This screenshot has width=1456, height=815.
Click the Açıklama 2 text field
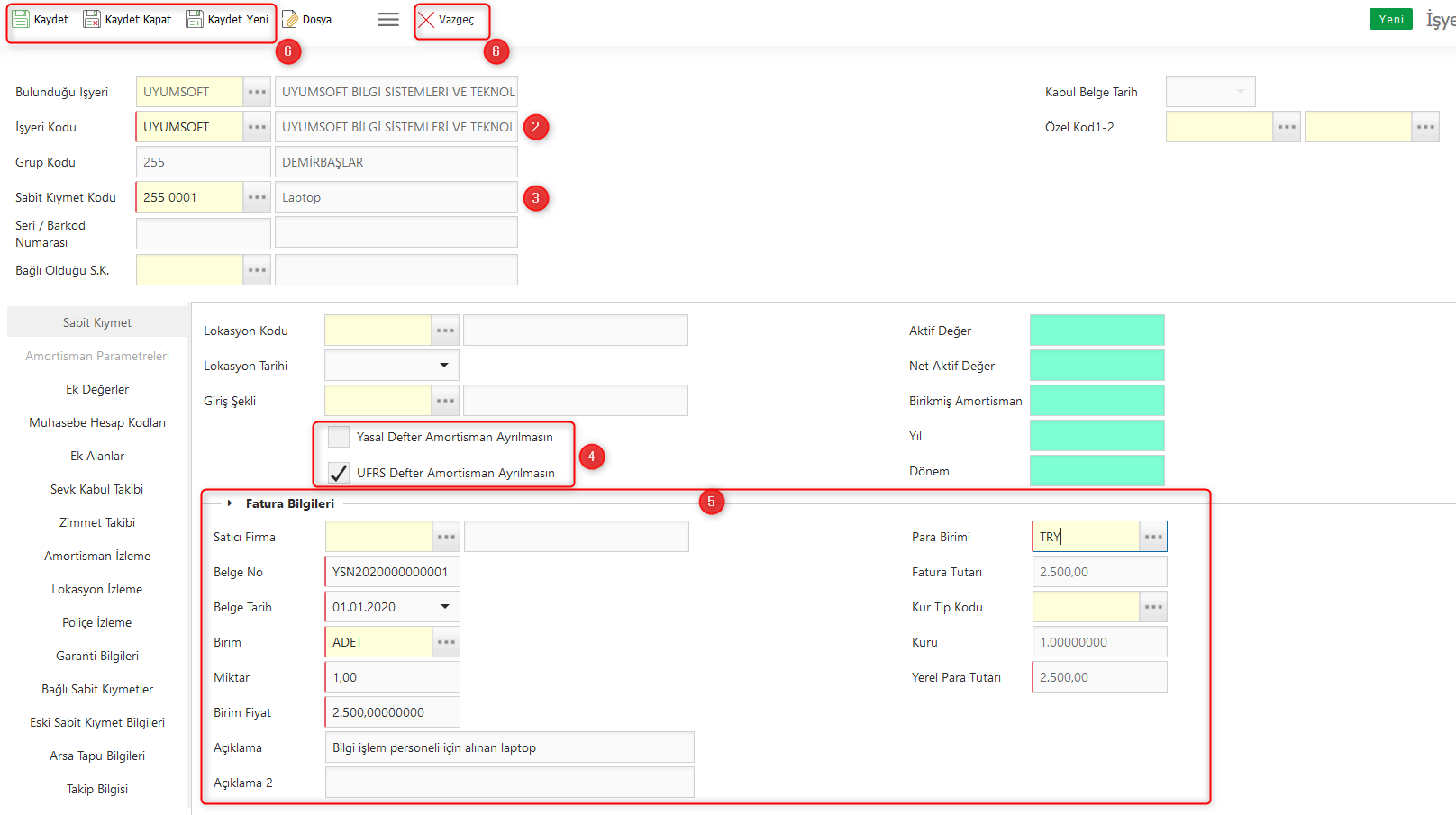509,783
